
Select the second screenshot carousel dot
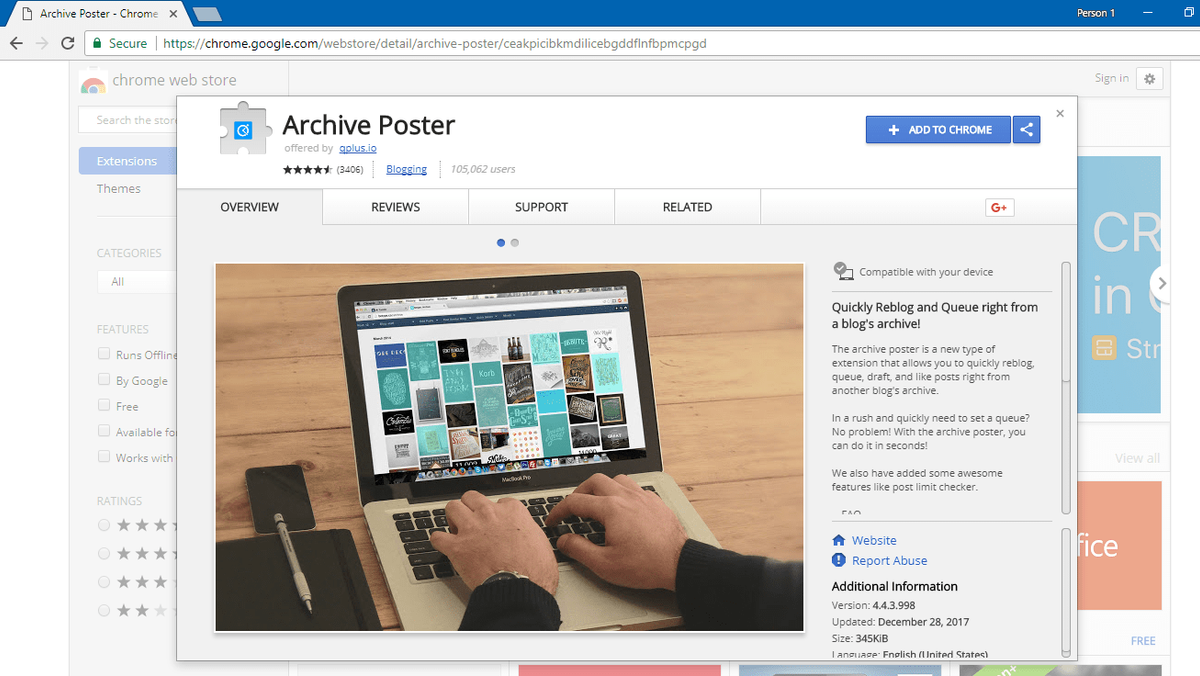click(x=514, y=242)
